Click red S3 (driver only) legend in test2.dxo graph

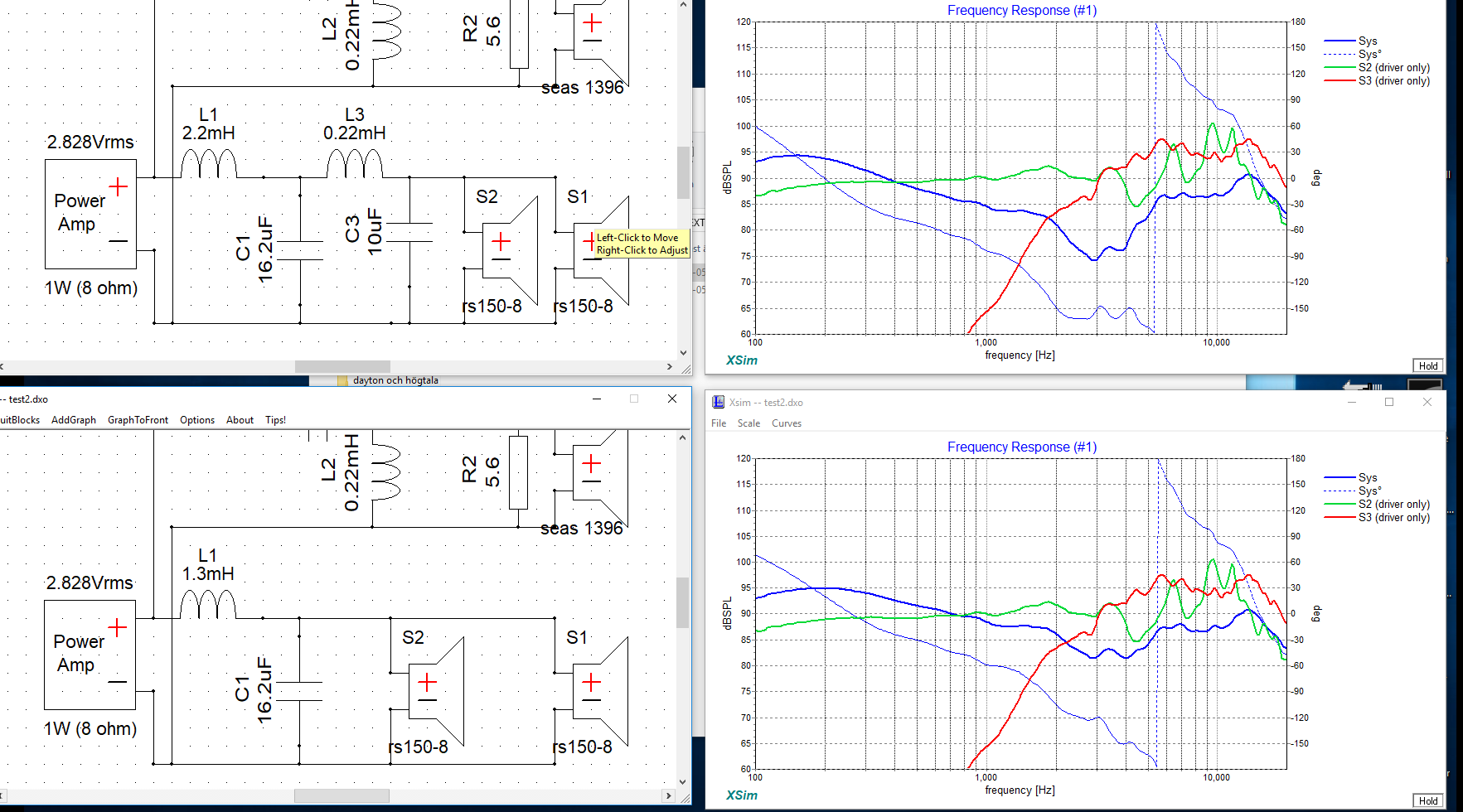(x=1393, y=518)
